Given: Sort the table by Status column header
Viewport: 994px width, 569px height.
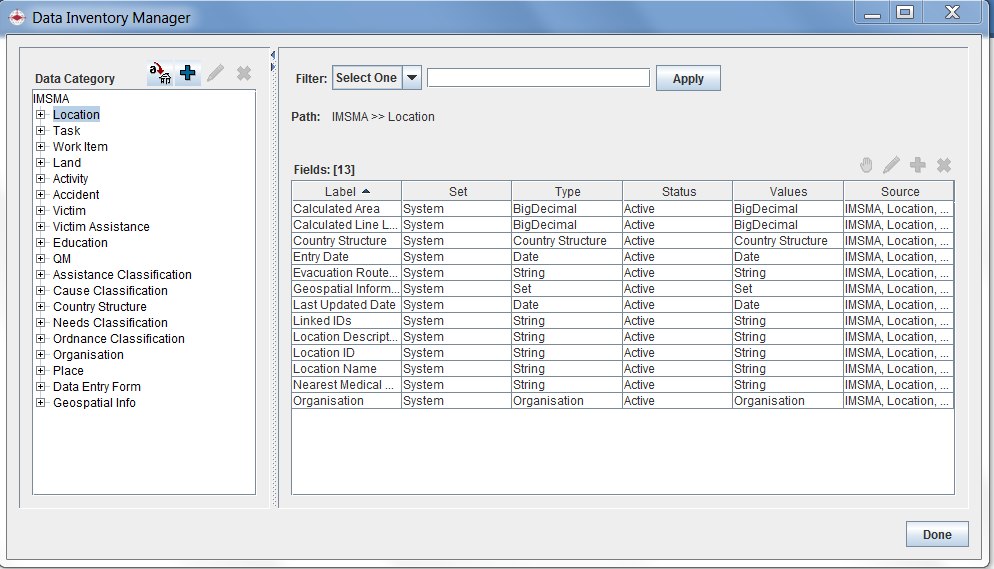Looking at the screenshot, I should [x=678, y=191].
